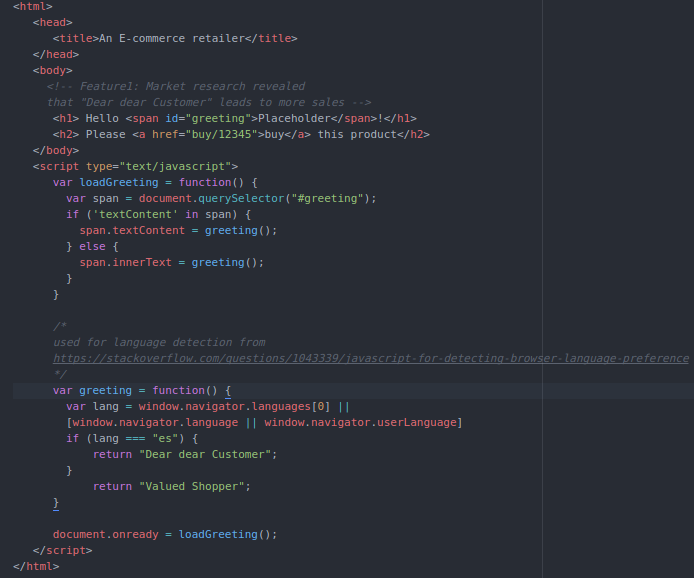The width and height of the screenshot is (694, 578).
Task: Click the stackoverflow.com URL in the comment
Action: pos(371,358)
